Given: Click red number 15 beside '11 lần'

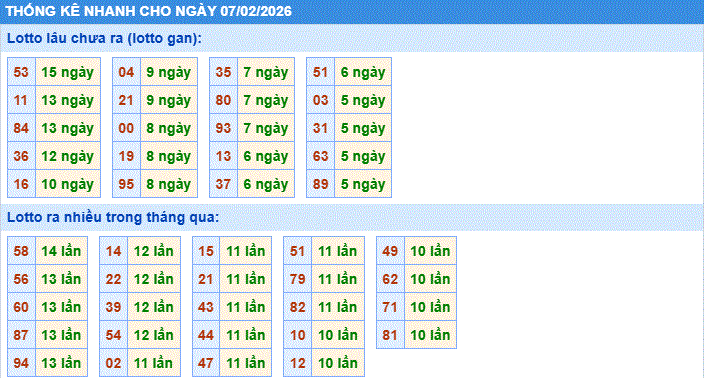Looking at the screenshot, I should pos(206,251).
